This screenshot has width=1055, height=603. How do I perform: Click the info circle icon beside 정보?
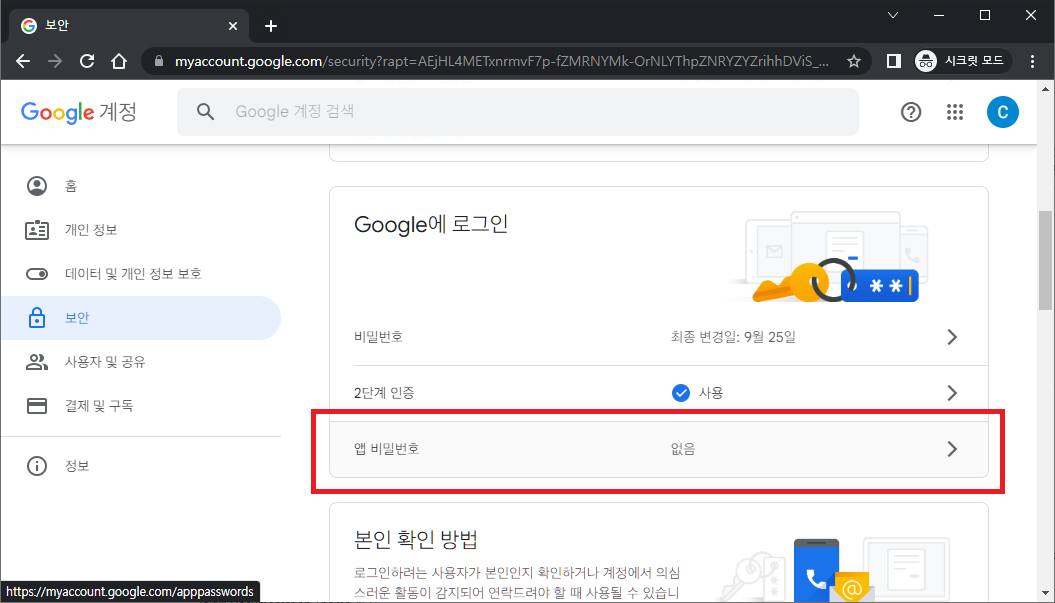tap(36, 466)
